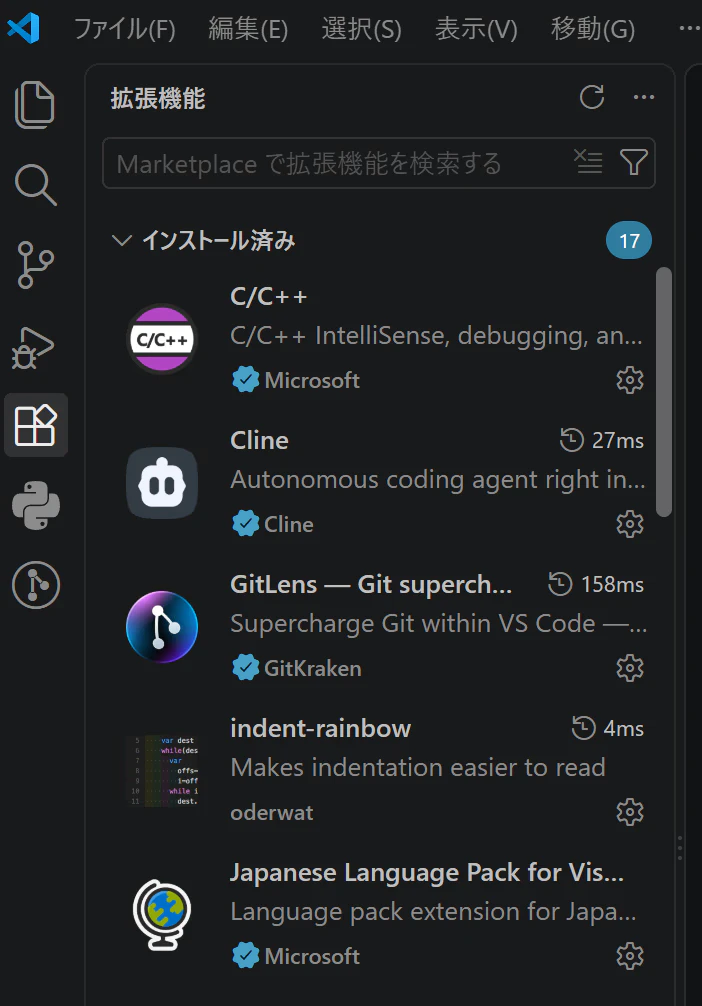Open the extensions panel more actions menu
Image resolution: width=702 pixels, height=1006 pixels.
[644, 98]
